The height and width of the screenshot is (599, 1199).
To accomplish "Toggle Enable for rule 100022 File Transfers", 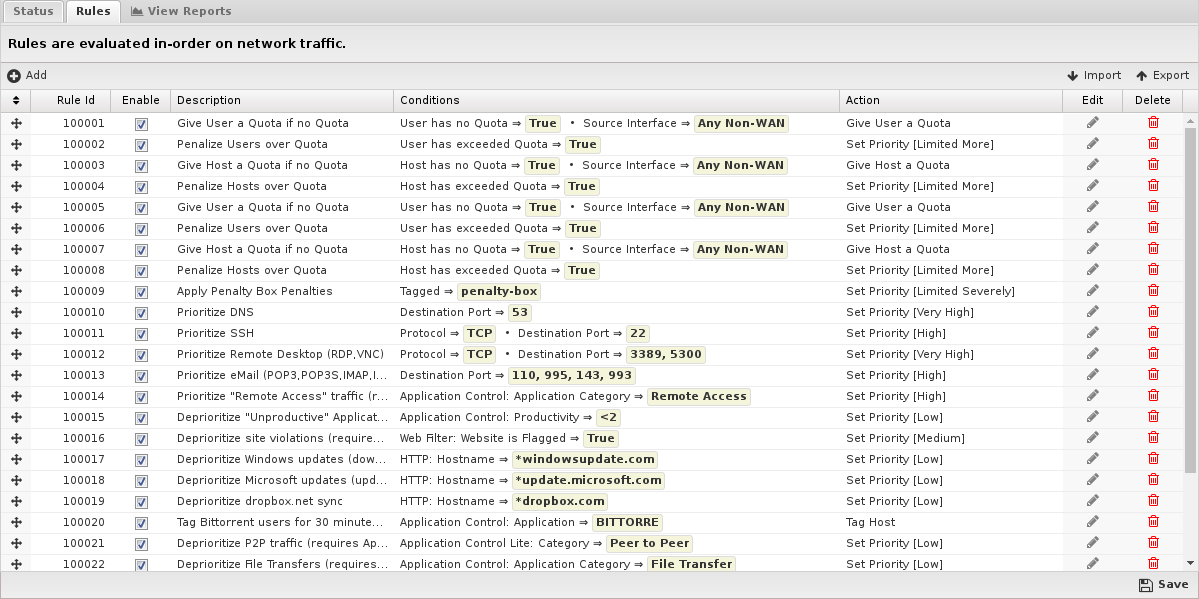I will [141, 565].
